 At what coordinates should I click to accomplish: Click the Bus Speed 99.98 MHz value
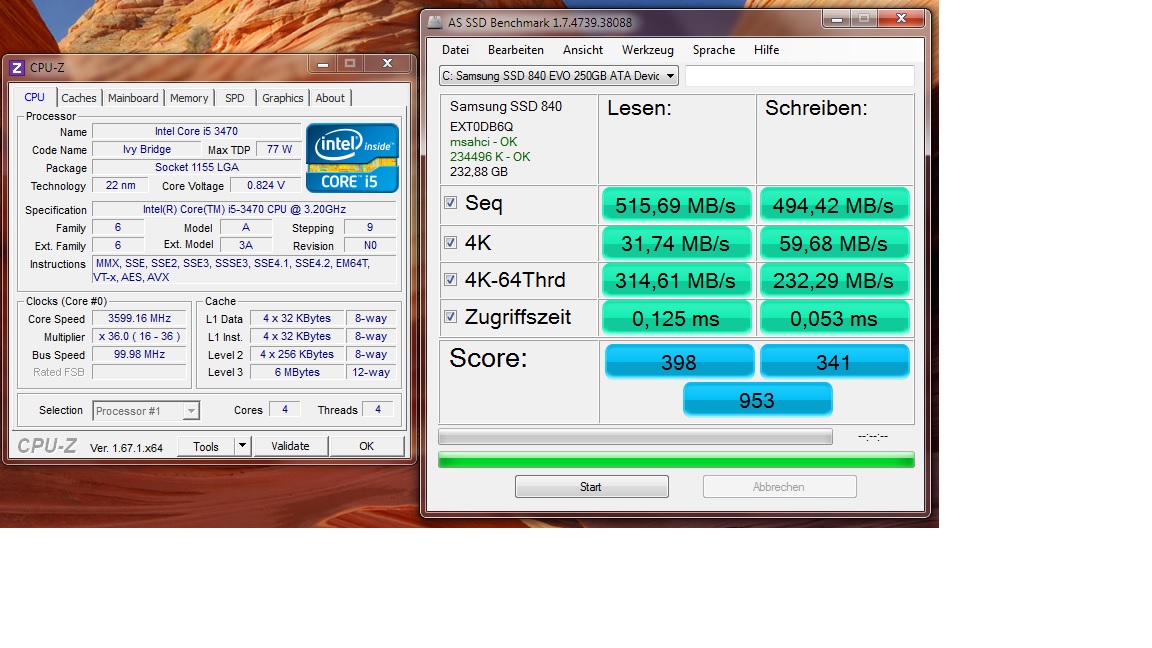point(140,354)
